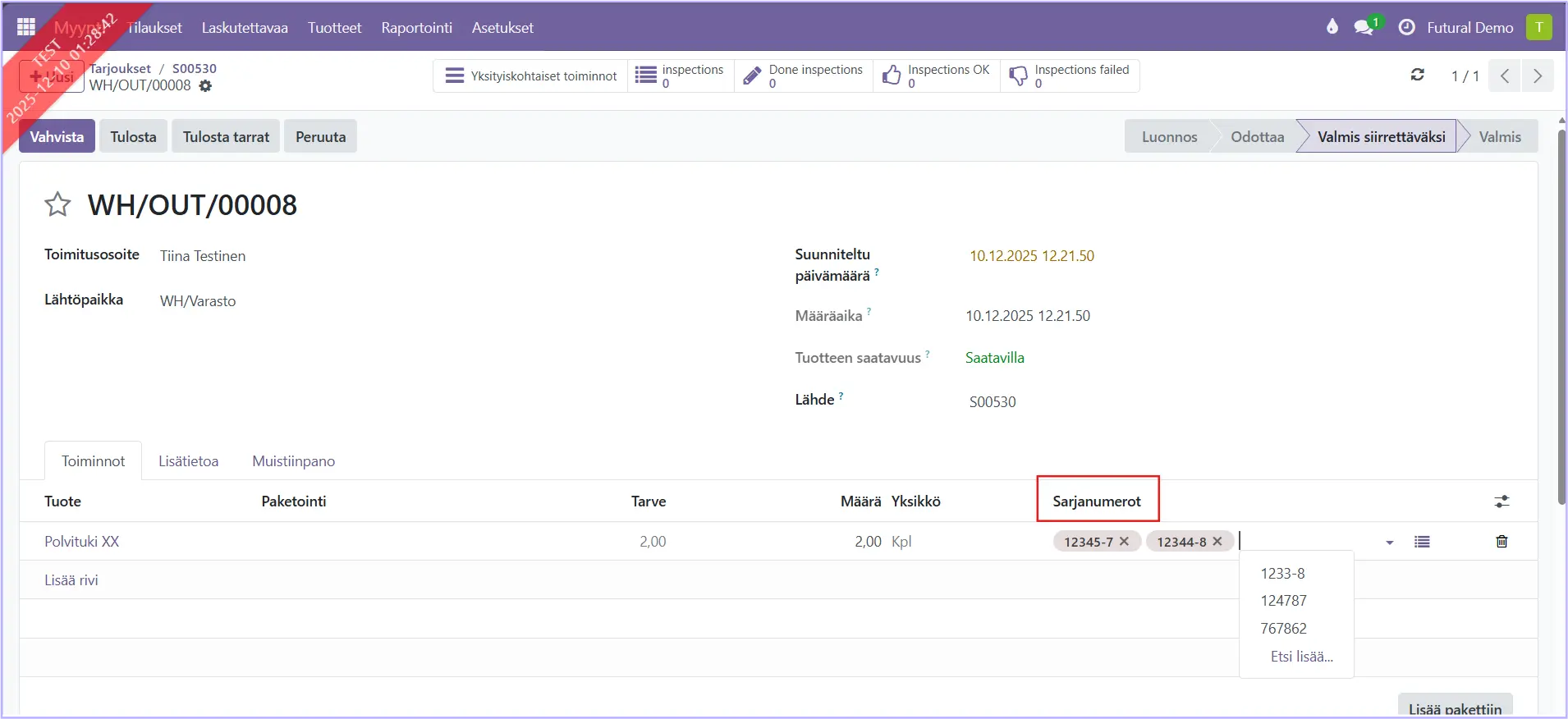
Task: Open the apps grid menu icon
Action: click(26, 27)
